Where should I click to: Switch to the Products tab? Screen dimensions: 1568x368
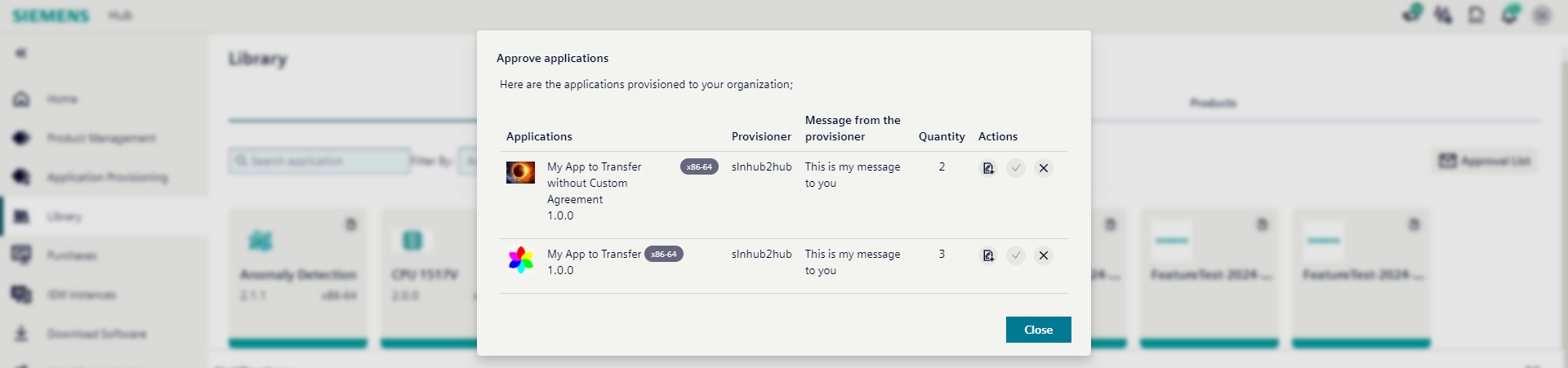click(1213, 104)
